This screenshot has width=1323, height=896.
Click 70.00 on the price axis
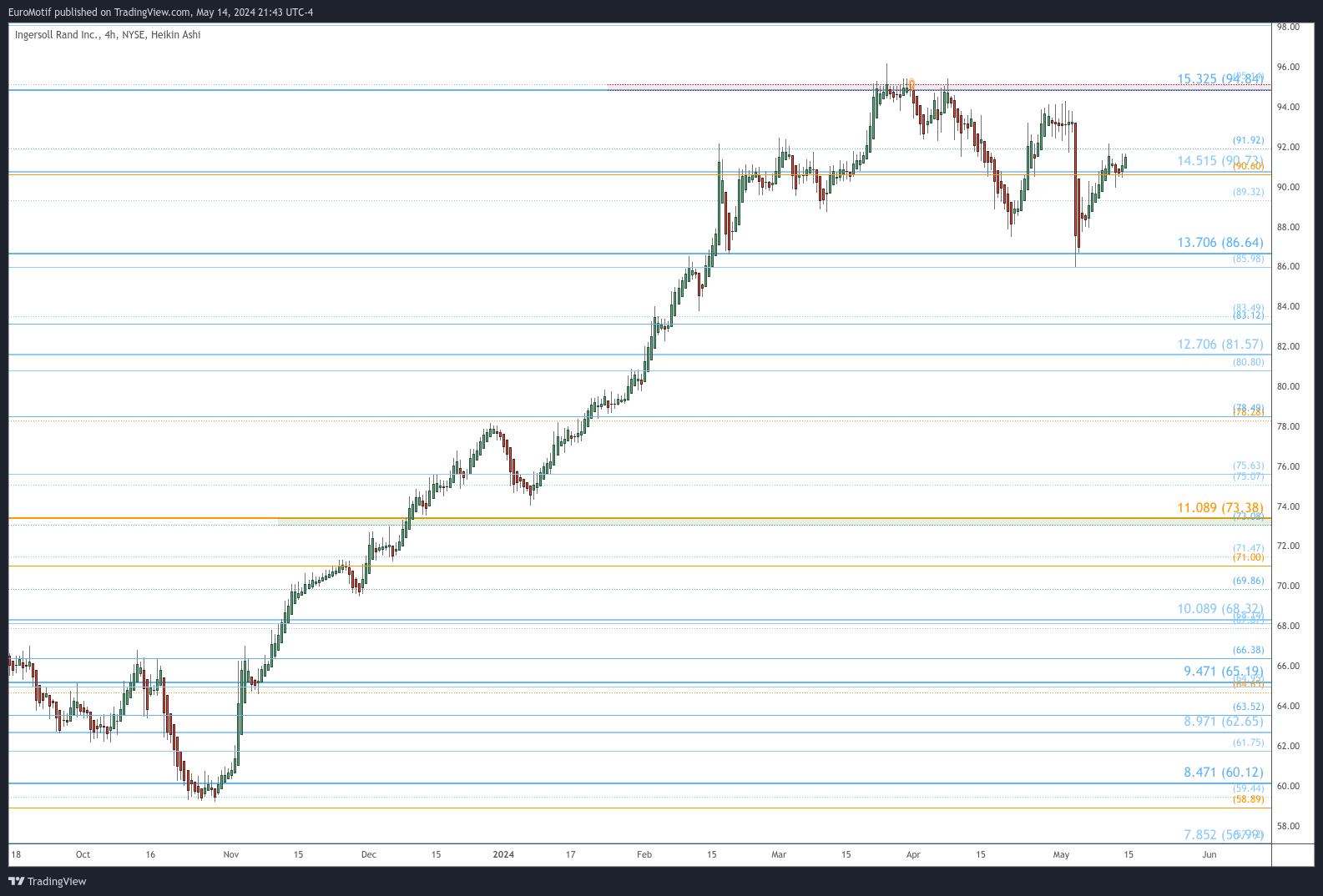(1288, 586)
